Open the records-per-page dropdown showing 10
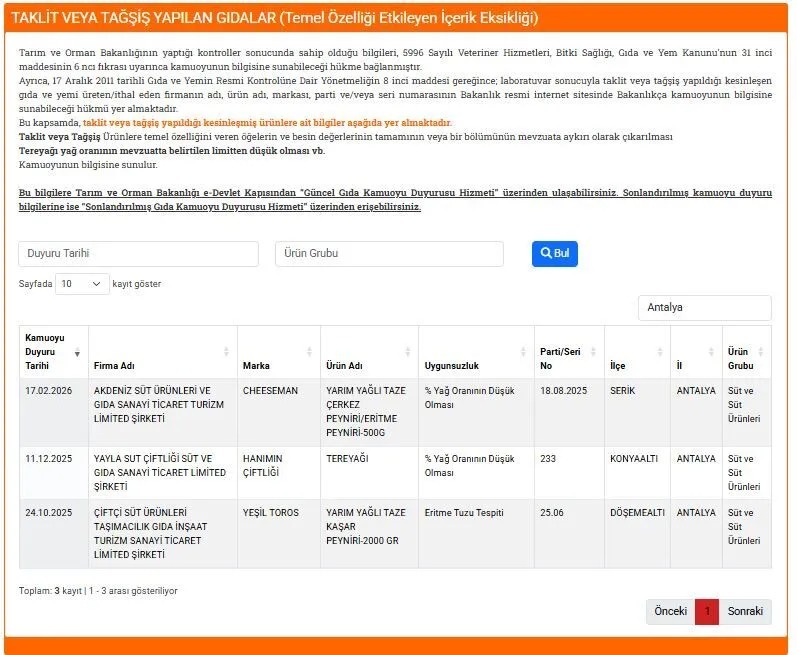 click(82, 284)
